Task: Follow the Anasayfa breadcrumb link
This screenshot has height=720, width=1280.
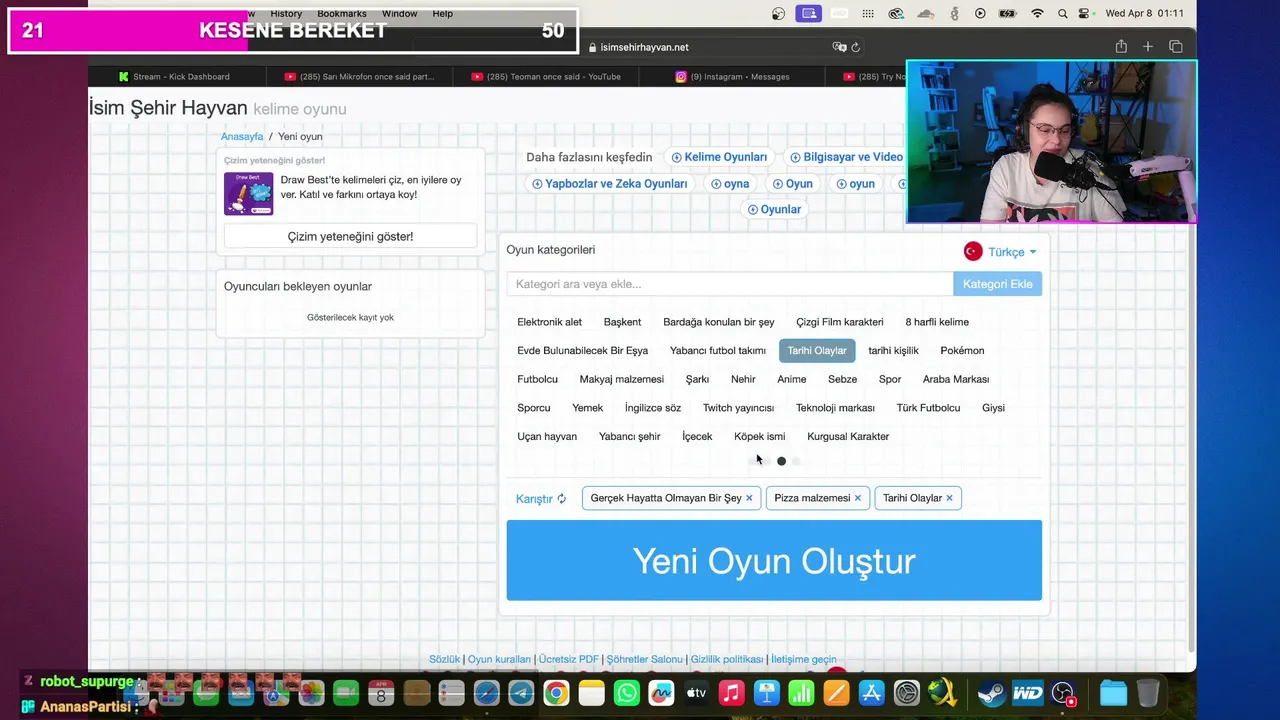Action: coord(242,136)
